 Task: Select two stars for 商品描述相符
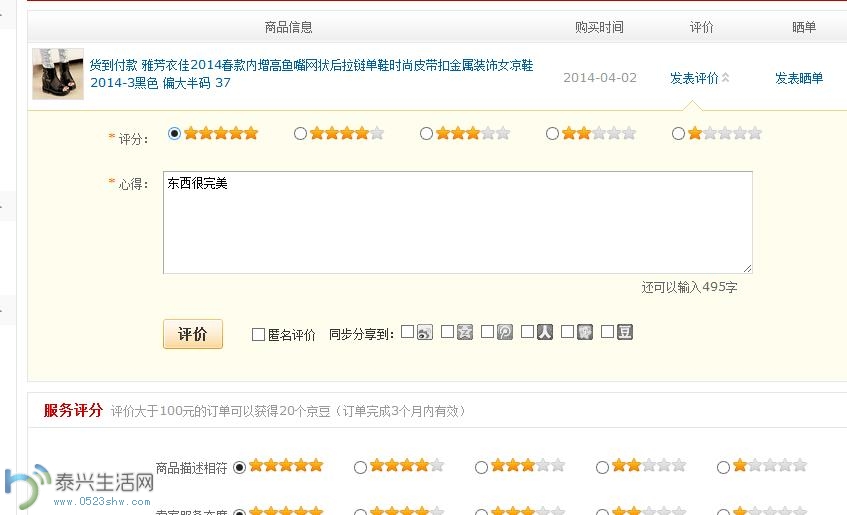[x=602, y=467]
